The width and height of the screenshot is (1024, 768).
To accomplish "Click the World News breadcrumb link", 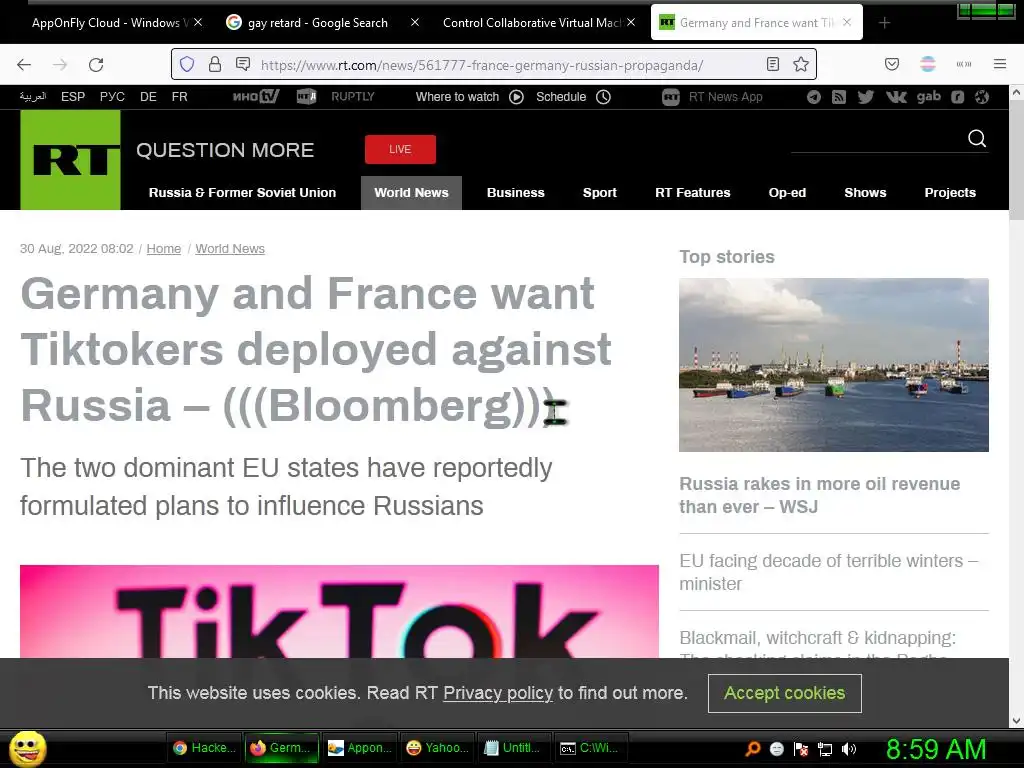I will (x=230, y=249).
